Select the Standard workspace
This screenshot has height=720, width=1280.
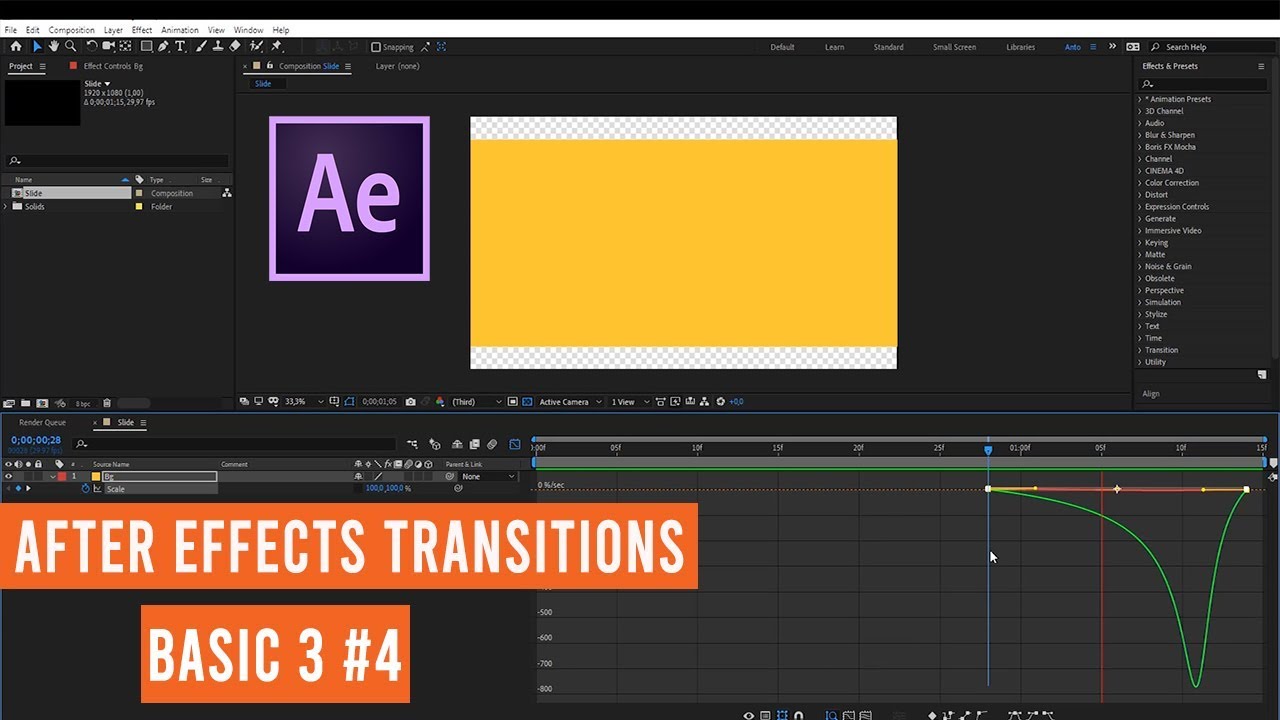(x=888, y=47)
